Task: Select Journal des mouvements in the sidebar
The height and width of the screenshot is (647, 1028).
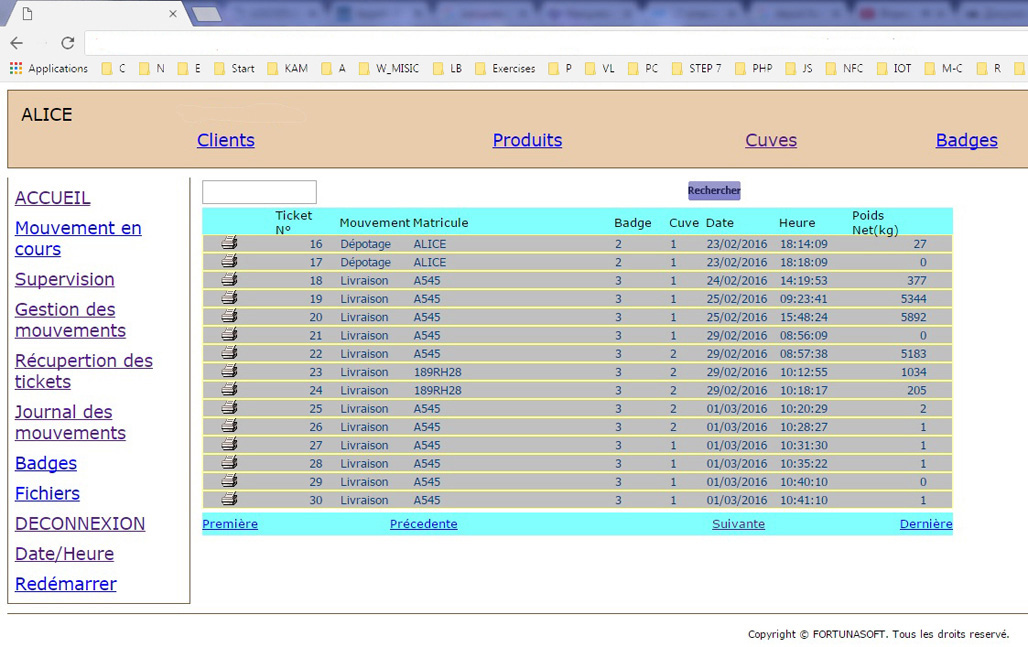Action: [70, 422]
